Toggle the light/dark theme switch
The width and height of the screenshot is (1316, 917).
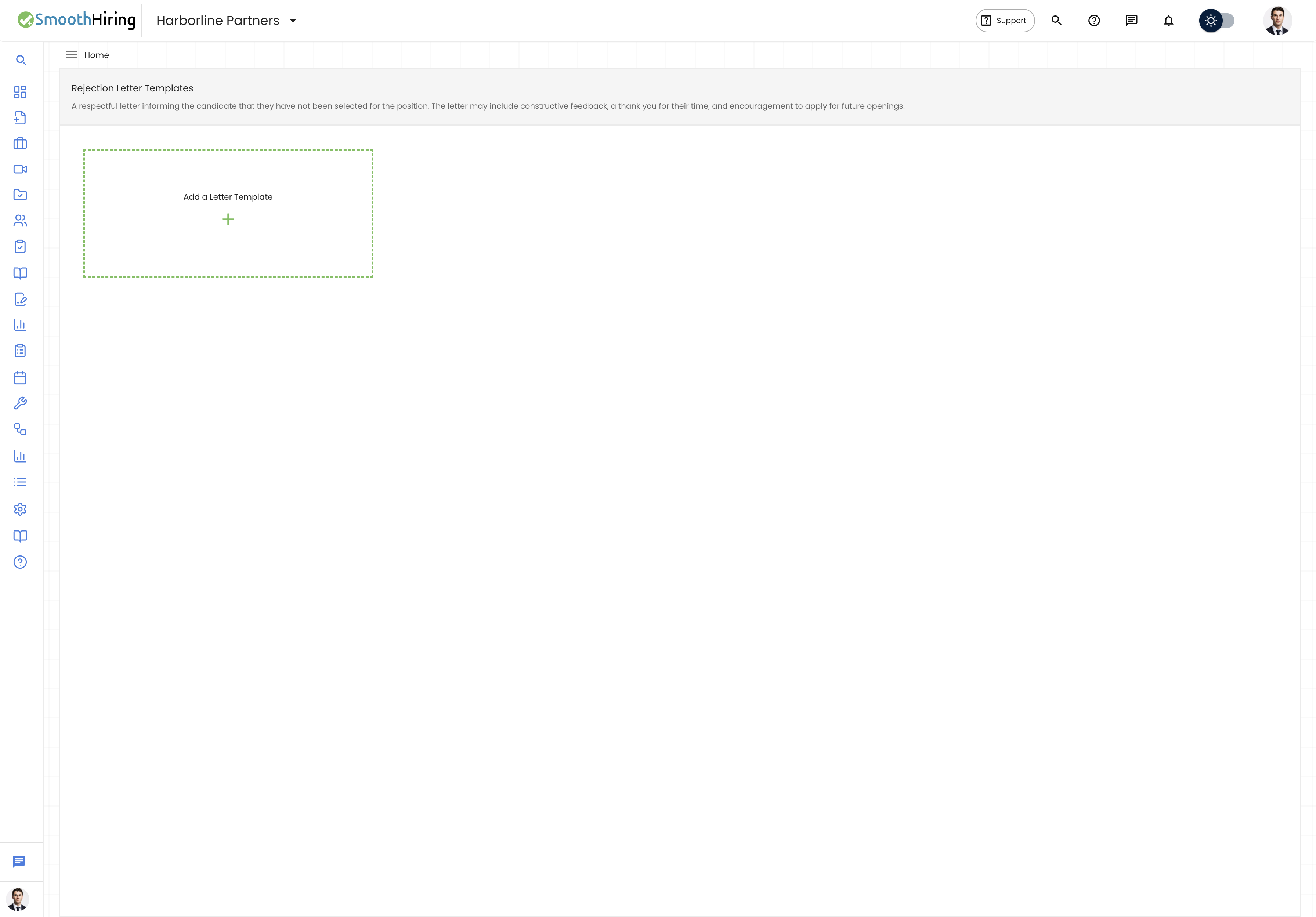[x=1216, y=21]
